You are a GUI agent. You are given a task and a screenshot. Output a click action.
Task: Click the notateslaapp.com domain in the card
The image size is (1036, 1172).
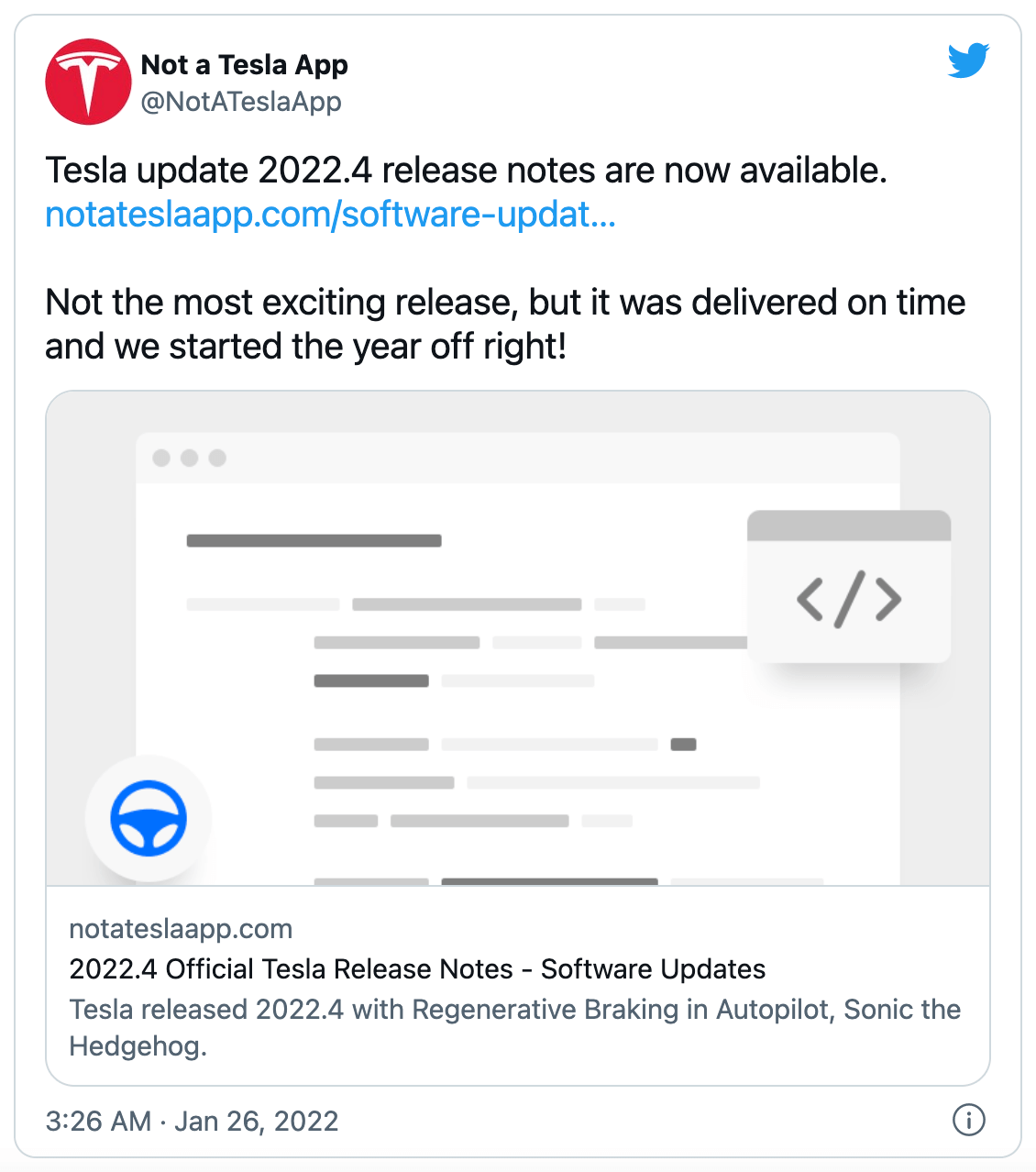tap(181, 929)
